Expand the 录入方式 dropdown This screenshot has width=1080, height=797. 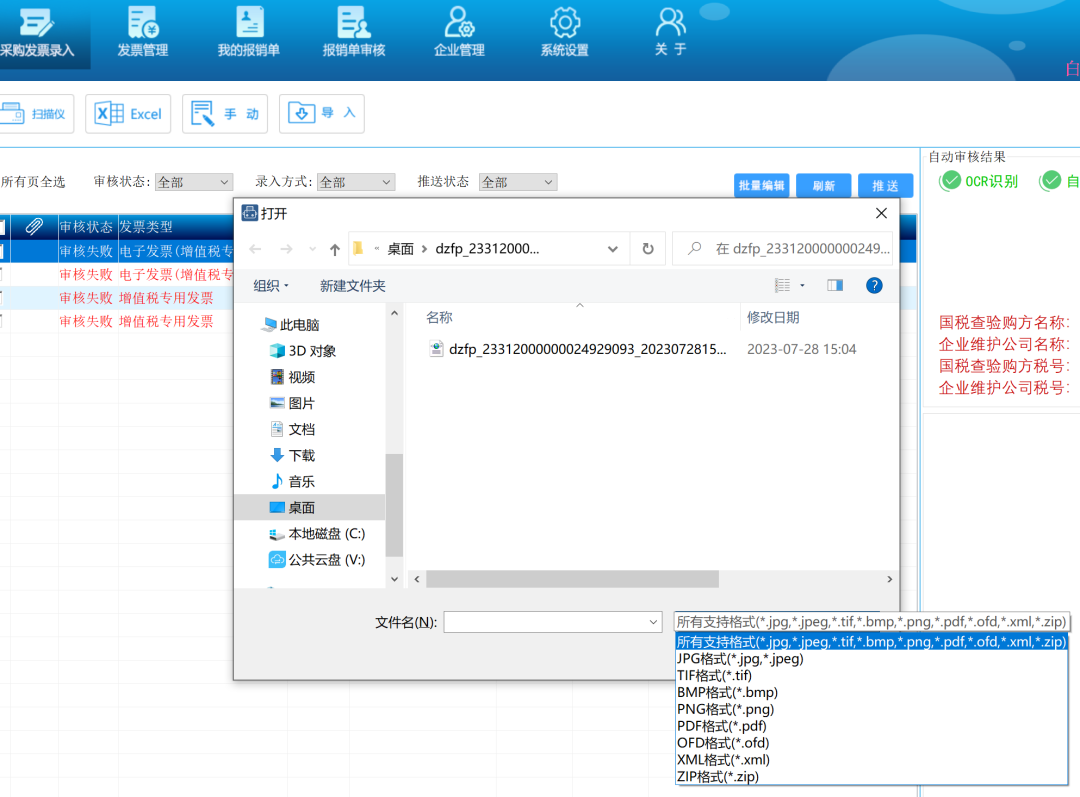[356, 182]
